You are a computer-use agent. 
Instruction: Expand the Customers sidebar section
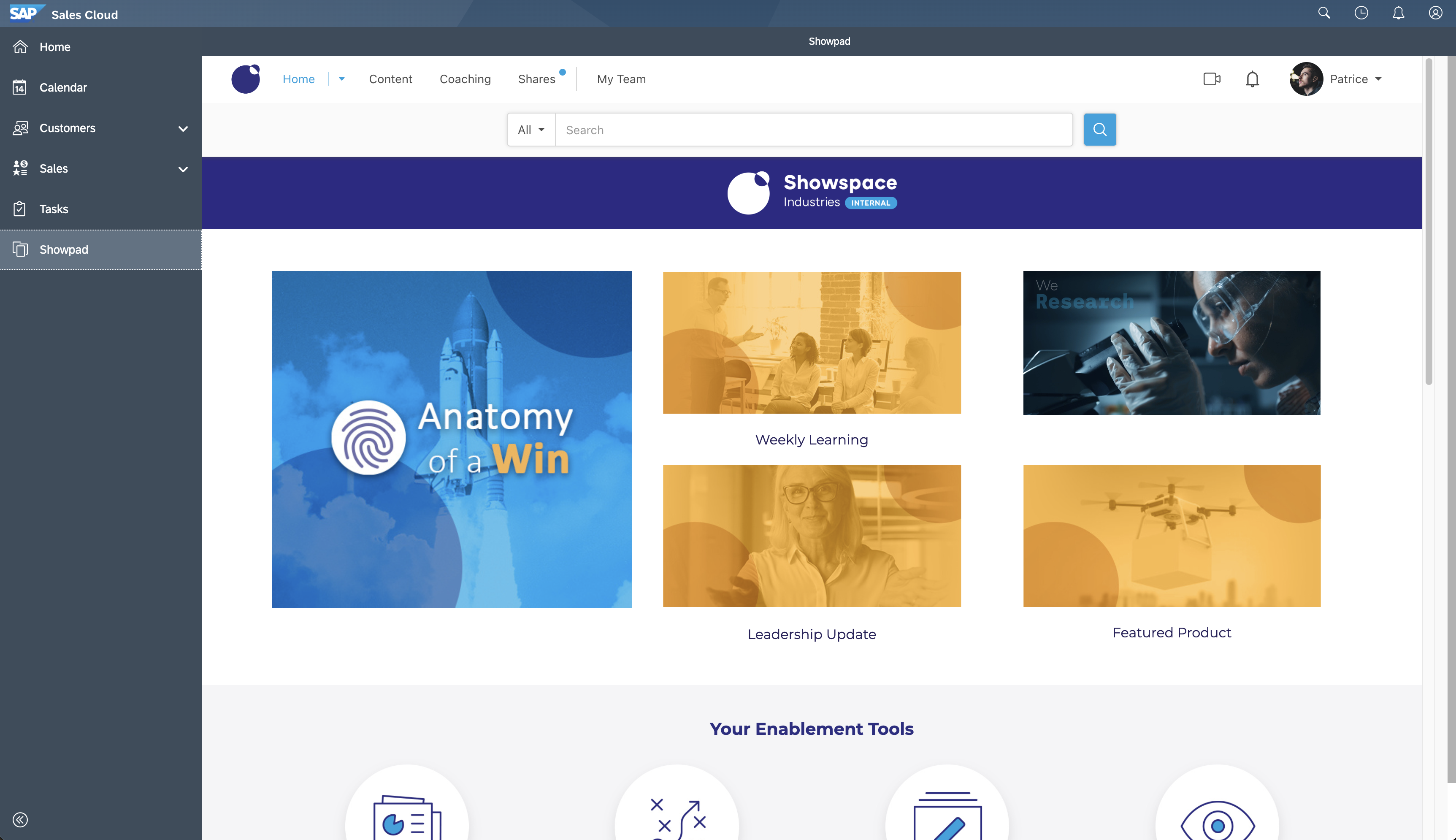183,129
